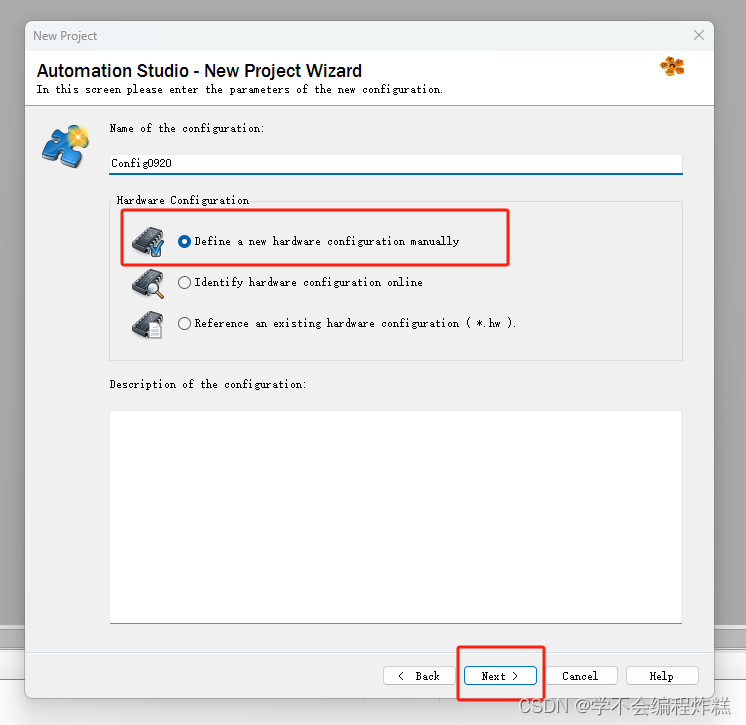Click the 'Automation Studio - New Project Wizard' heading
746x725 pixels.
tap(199, 71)
